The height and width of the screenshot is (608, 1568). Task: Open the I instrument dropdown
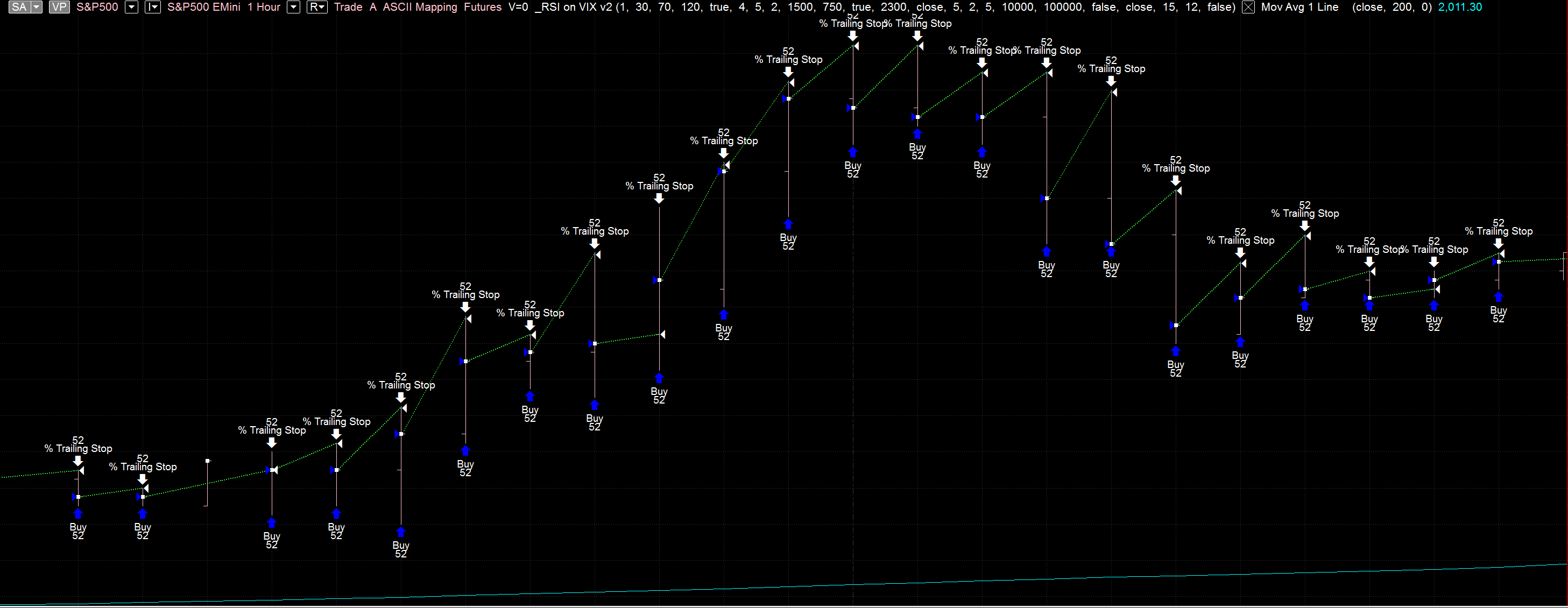pos(152,8)
